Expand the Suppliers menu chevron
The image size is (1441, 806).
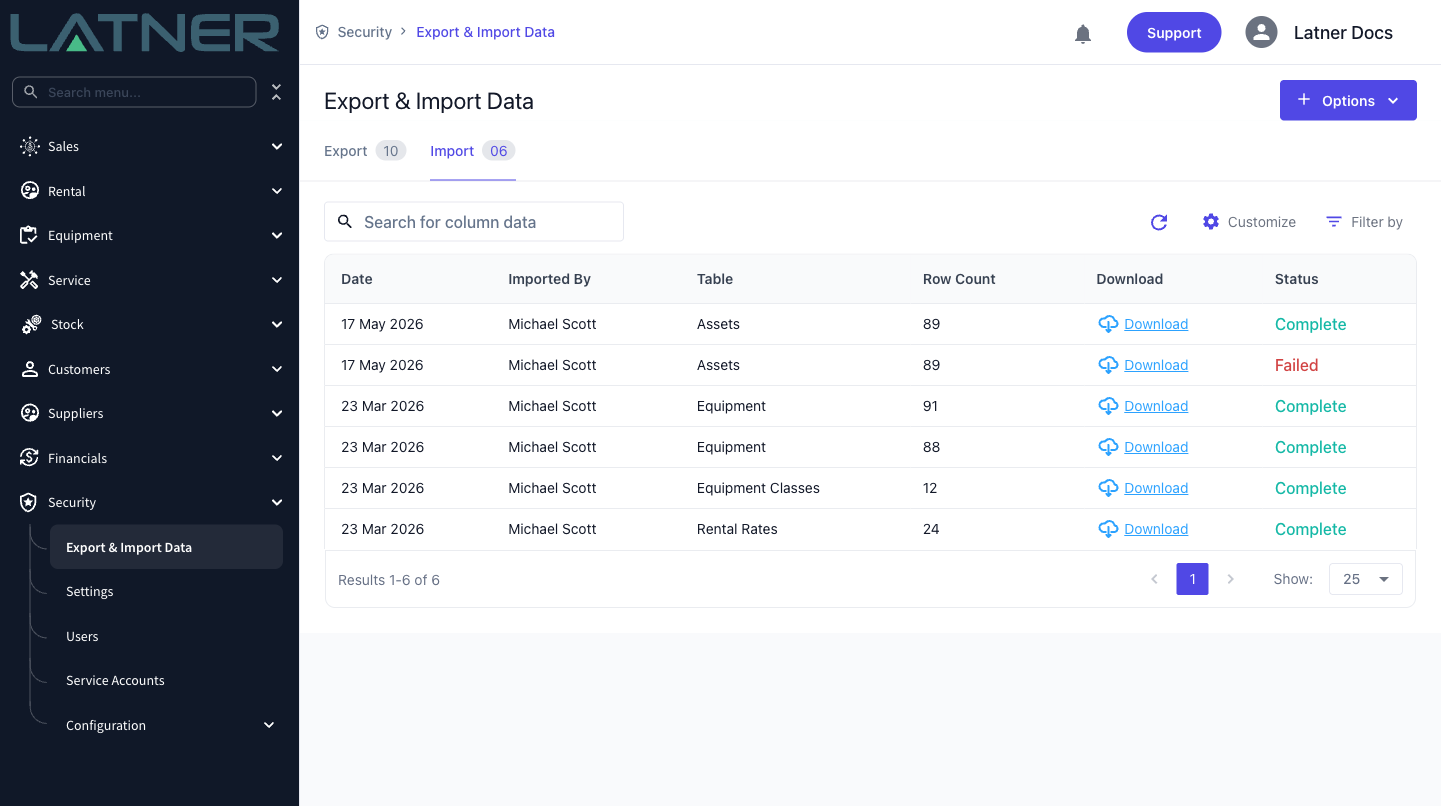[x=277, y=413]
